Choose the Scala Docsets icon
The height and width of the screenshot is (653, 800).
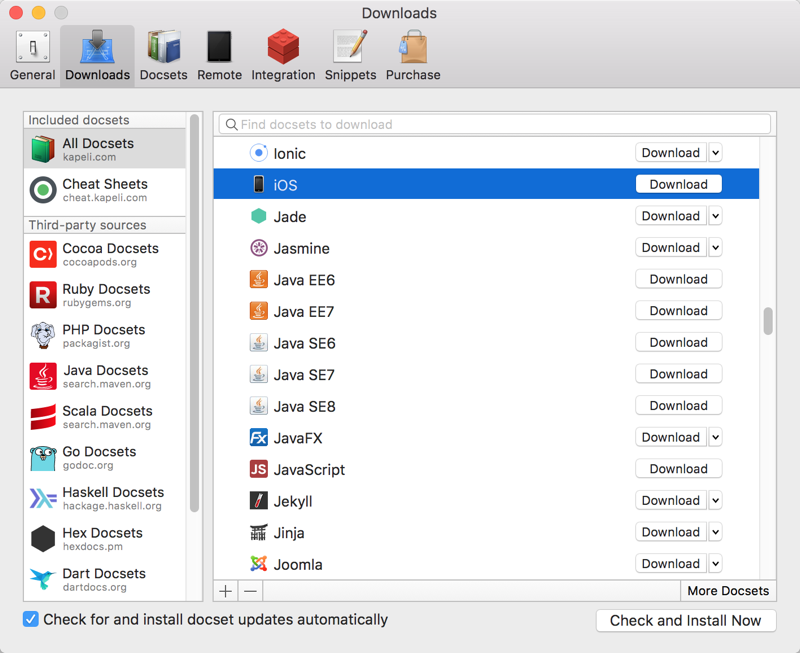click(x=43, y=417)
